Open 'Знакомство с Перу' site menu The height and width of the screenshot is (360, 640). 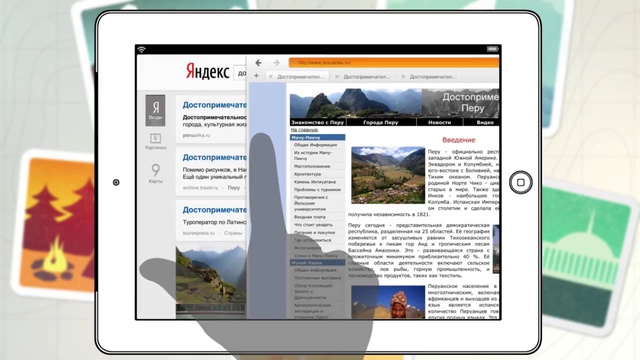[x=318, y=122]
